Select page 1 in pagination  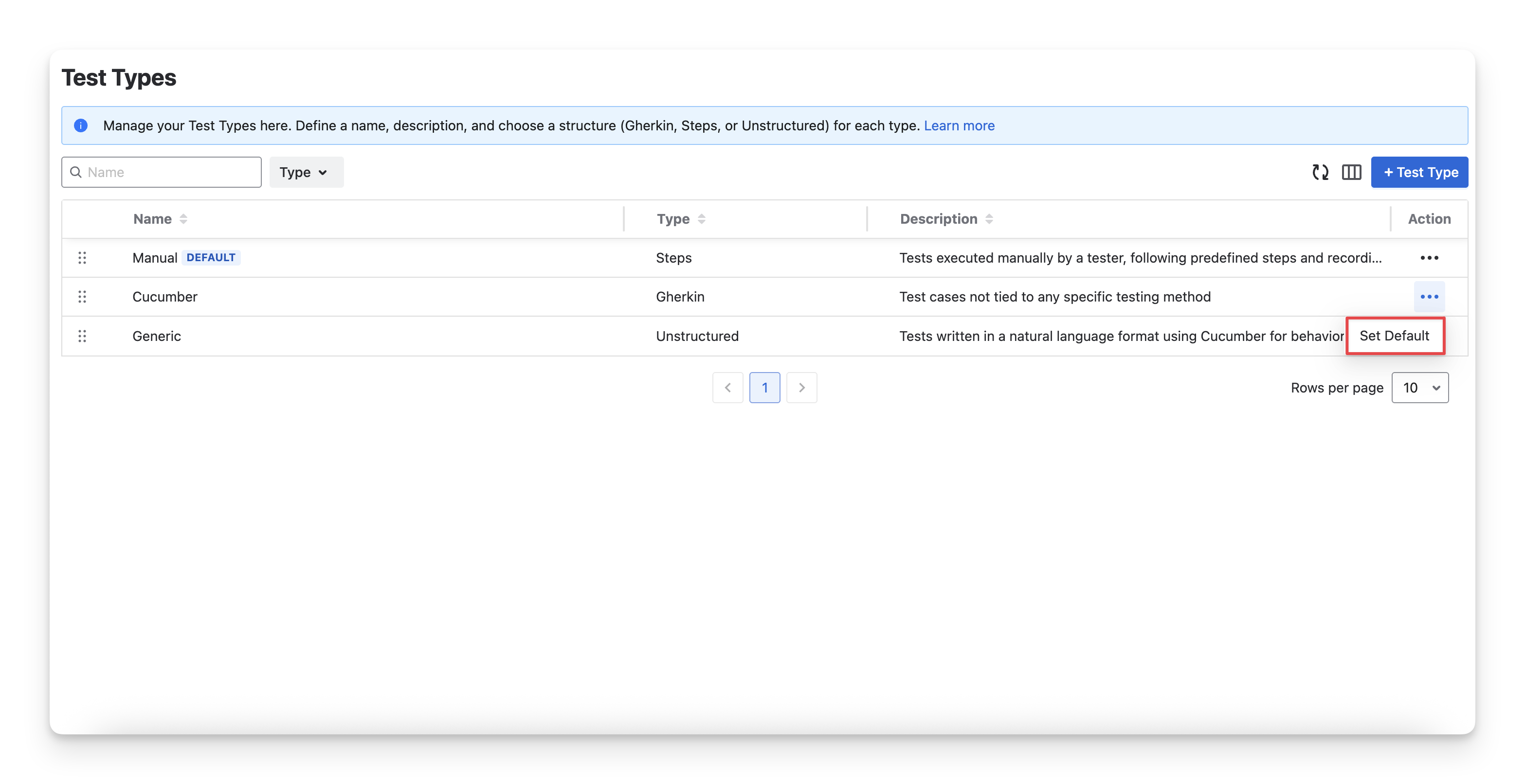[x=764, y=388]
